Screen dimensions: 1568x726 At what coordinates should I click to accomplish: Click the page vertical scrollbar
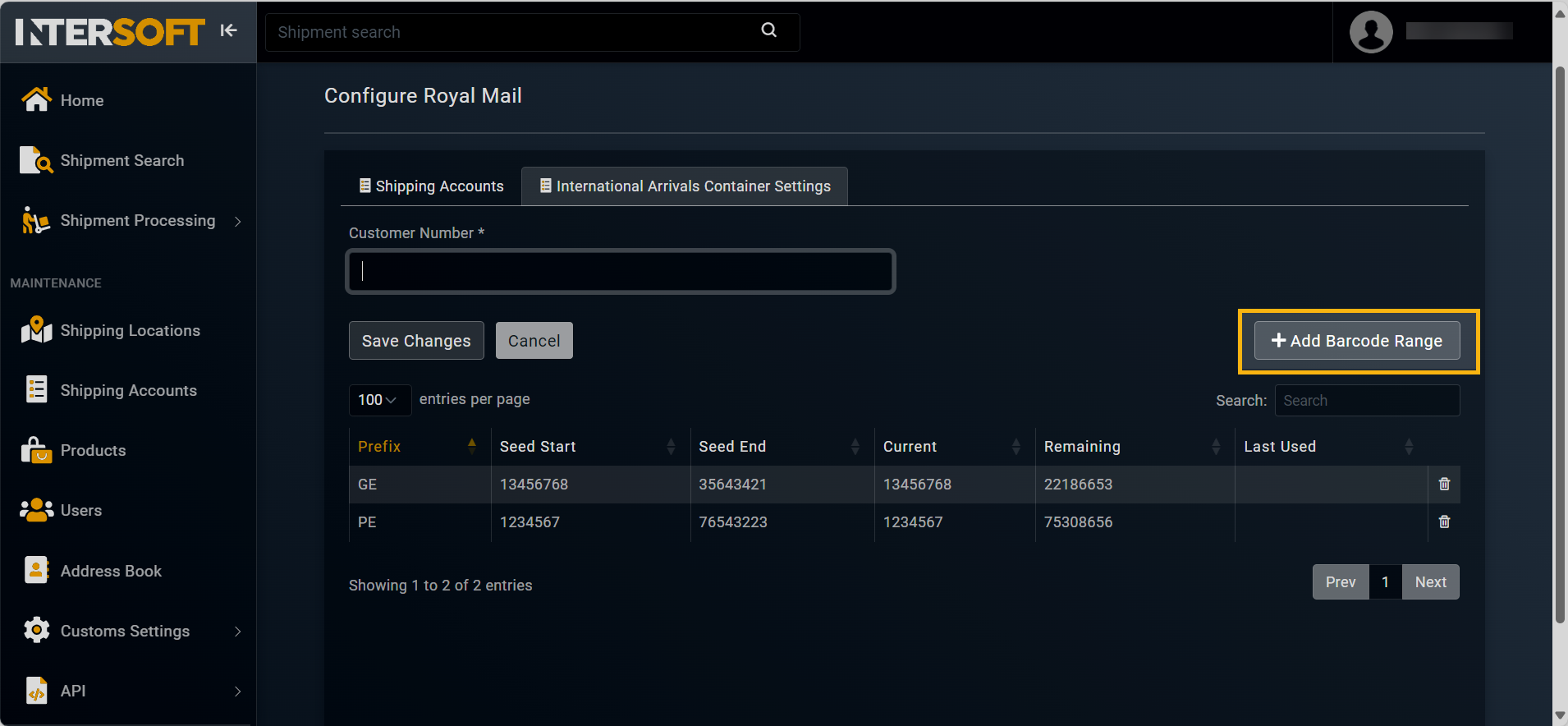tap(1560, 345)
